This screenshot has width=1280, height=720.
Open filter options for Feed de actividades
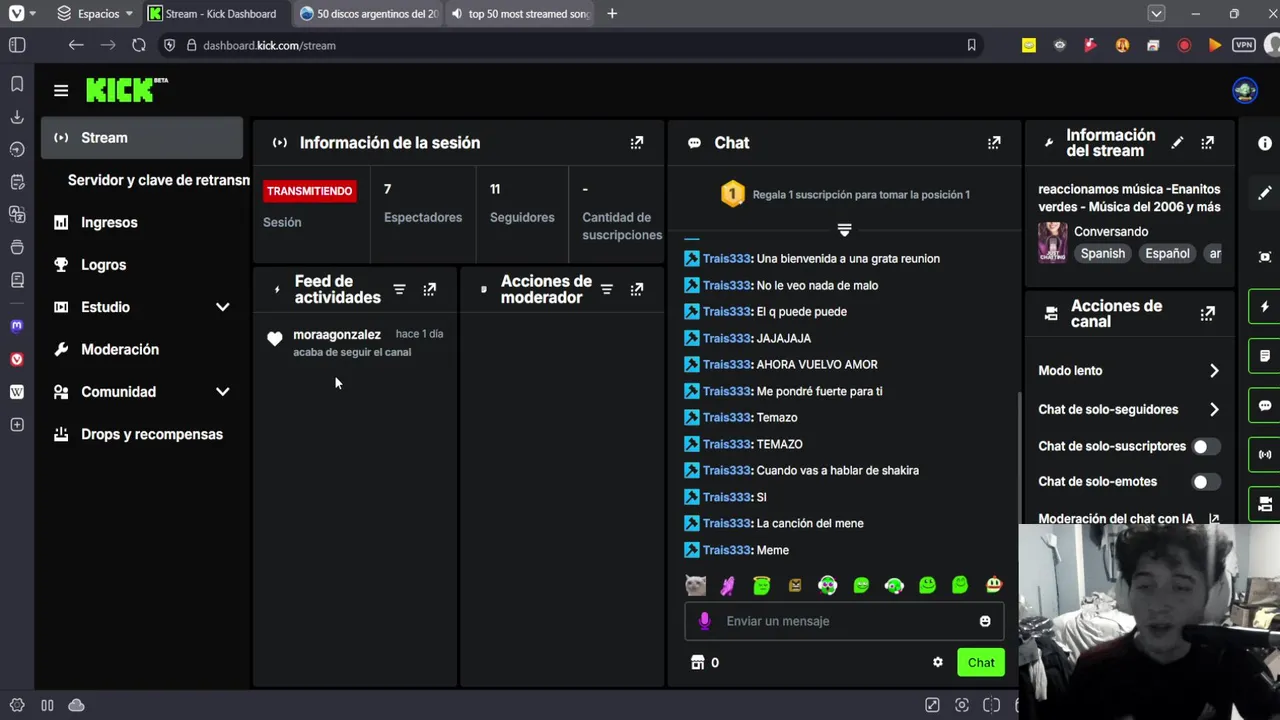(399, 290)
